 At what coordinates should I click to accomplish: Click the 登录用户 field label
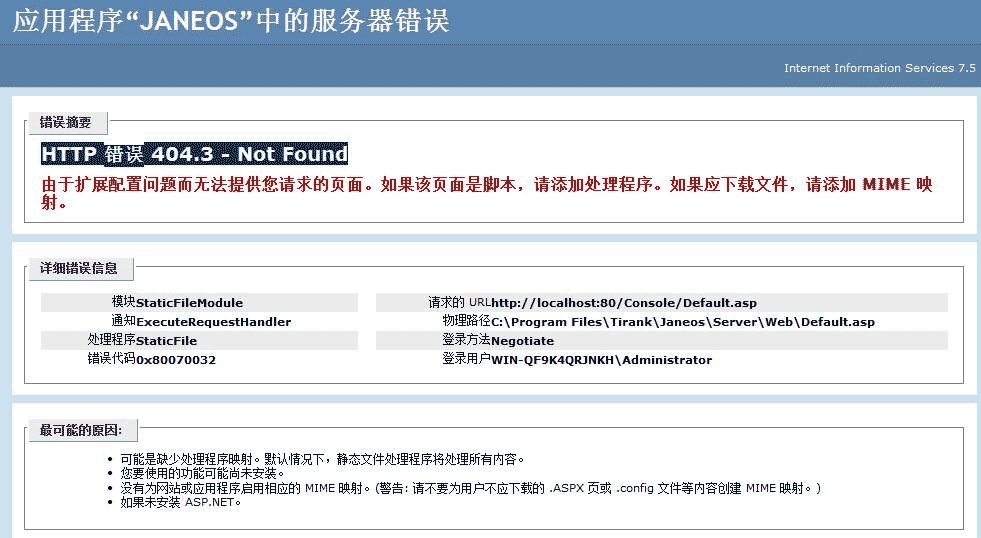point(466,358)
